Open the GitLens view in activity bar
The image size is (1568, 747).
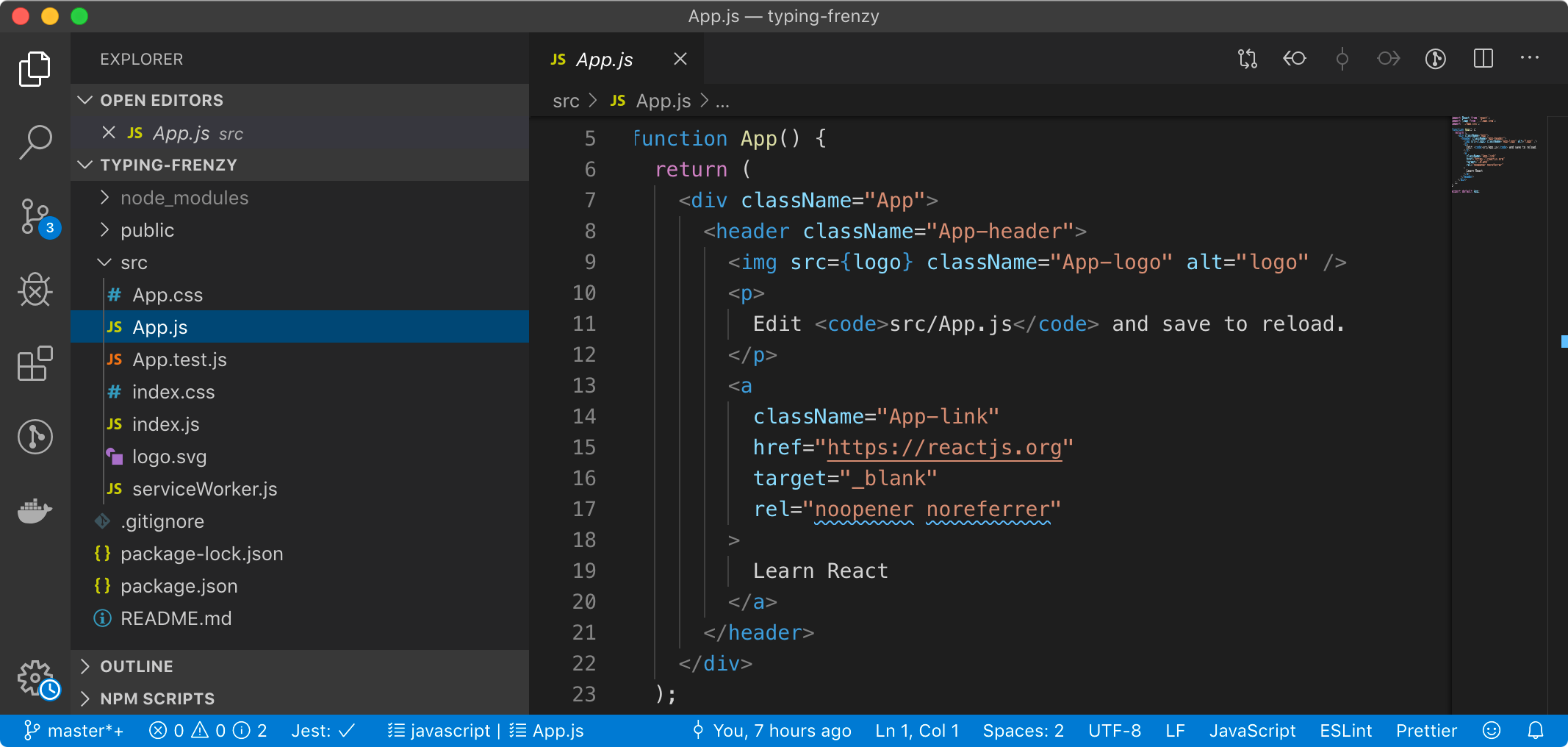coord(35,437)
